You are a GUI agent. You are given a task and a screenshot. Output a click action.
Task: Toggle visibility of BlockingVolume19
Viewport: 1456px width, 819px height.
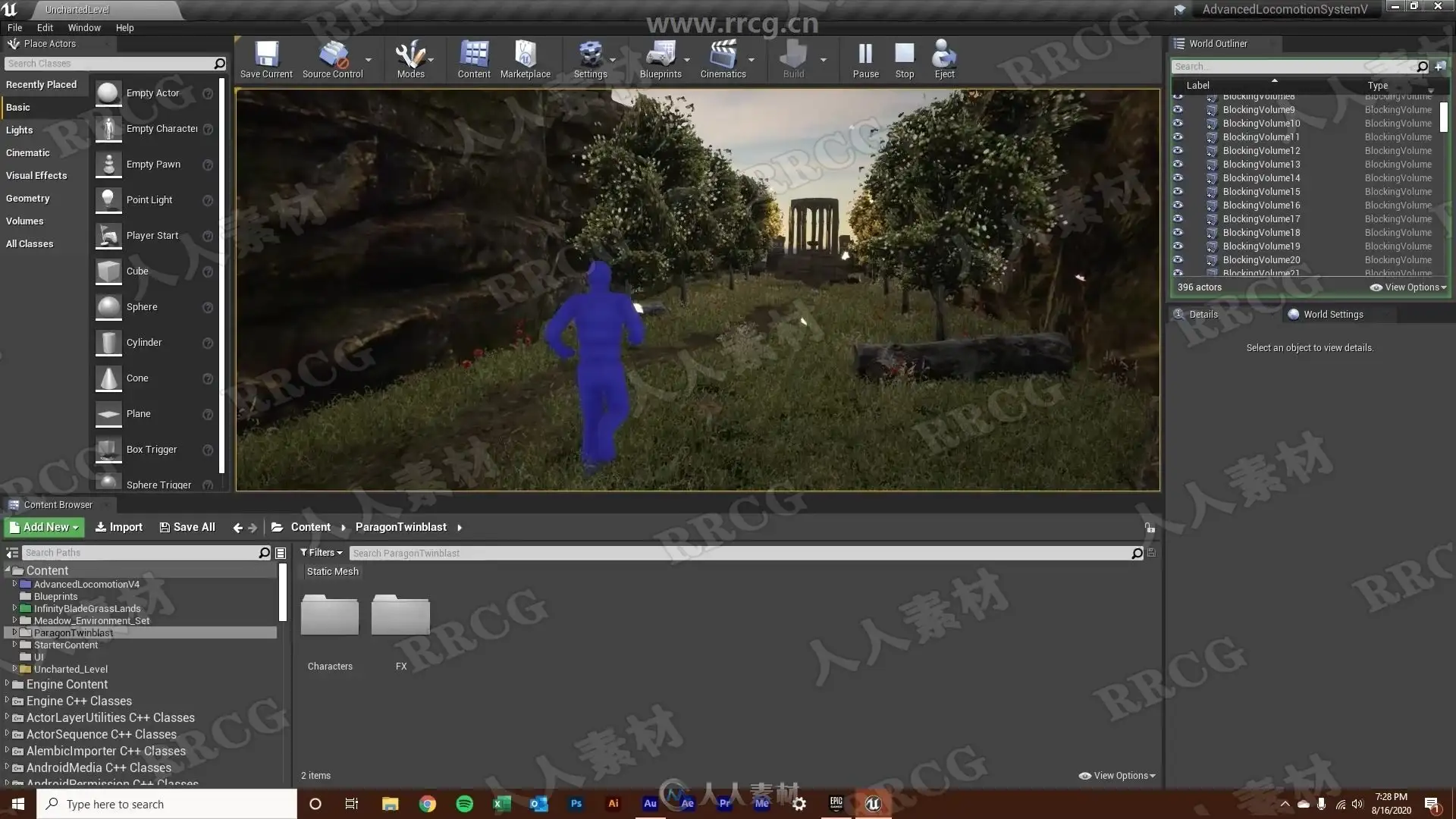point(1178,246)
